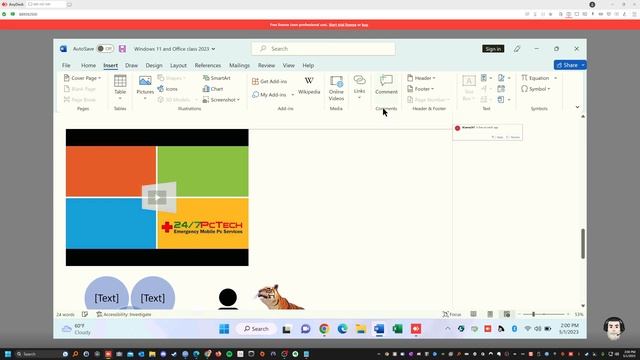Click the weather widget showing Cloudy
This screenshot has width=640, height=360.
[76, 329]
